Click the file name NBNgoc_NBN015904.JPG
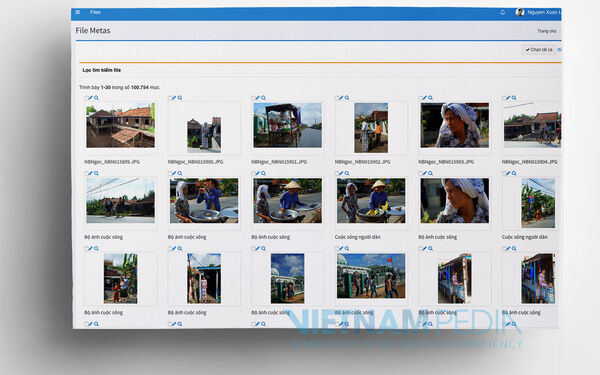 click(x=530, y=162)
